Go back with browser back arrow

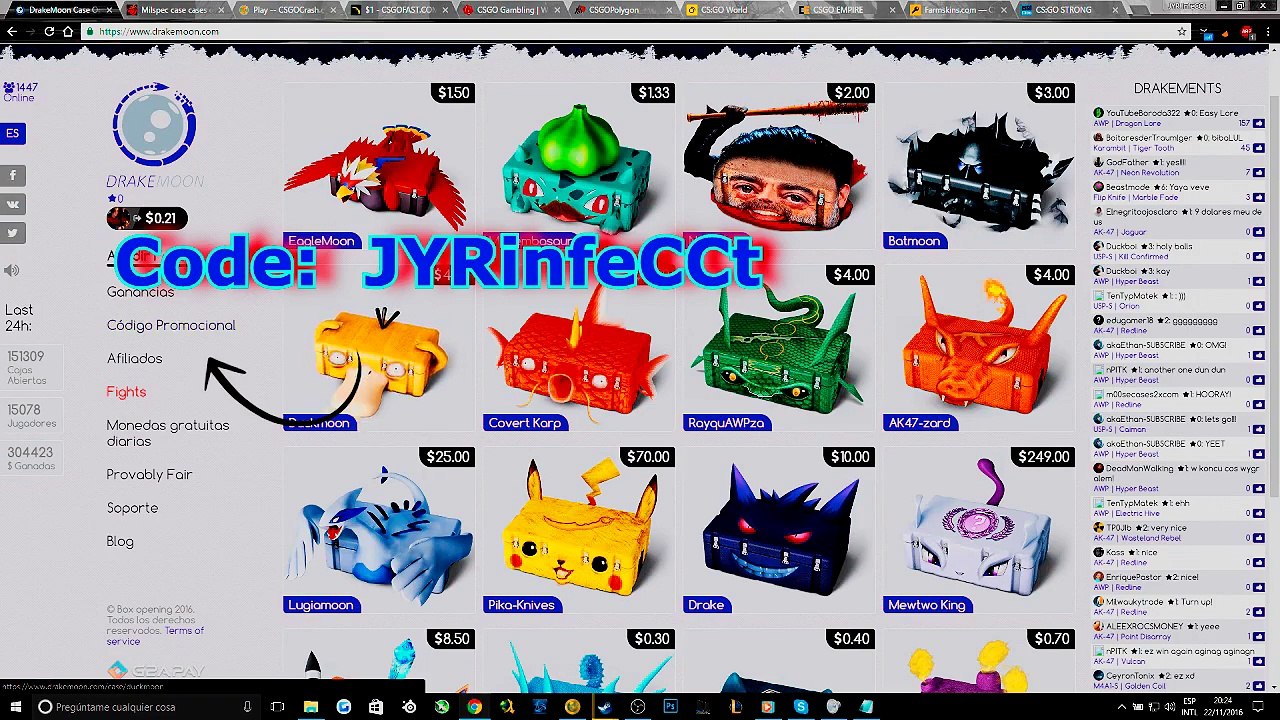coord(11,32)
